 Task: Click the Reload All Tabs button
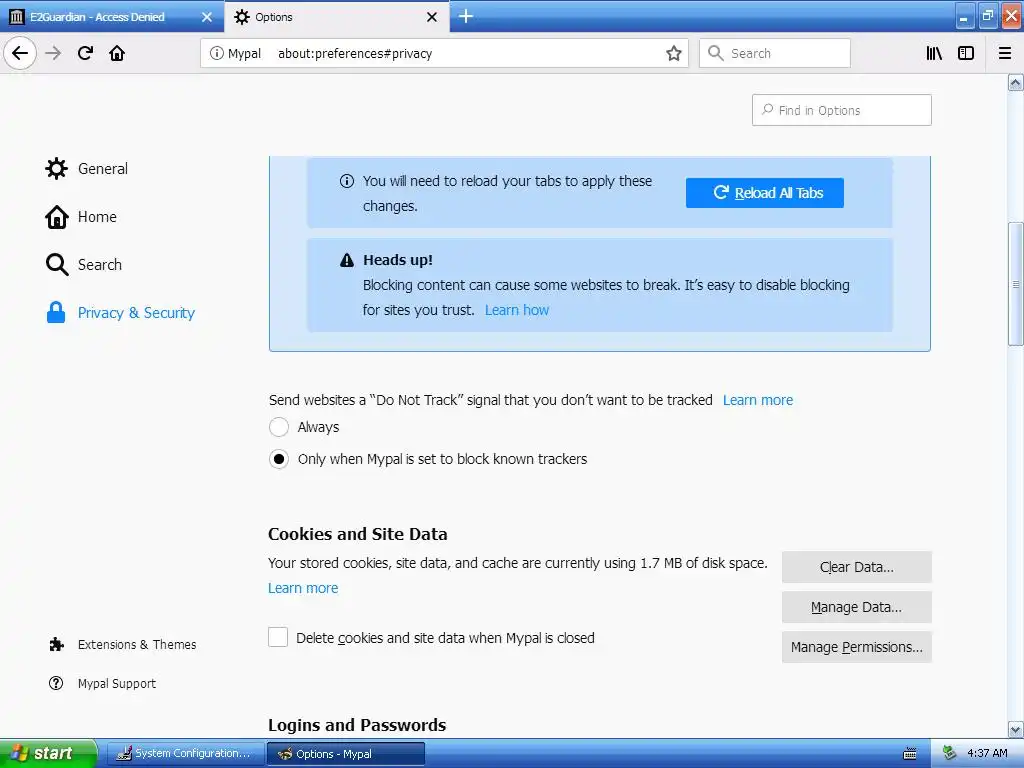point(765,193)
